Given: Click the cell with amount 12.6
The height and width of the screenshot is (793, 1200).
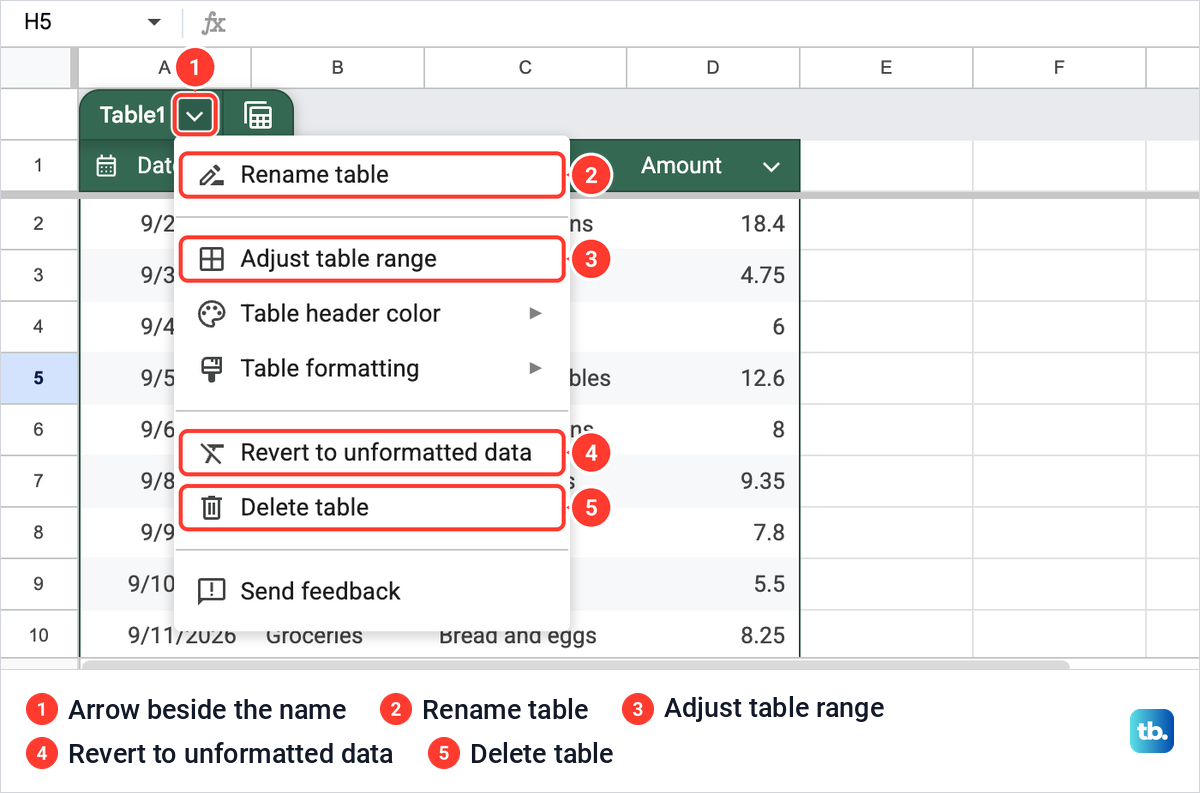Looking at the screenshot, I should click(713, 378).
